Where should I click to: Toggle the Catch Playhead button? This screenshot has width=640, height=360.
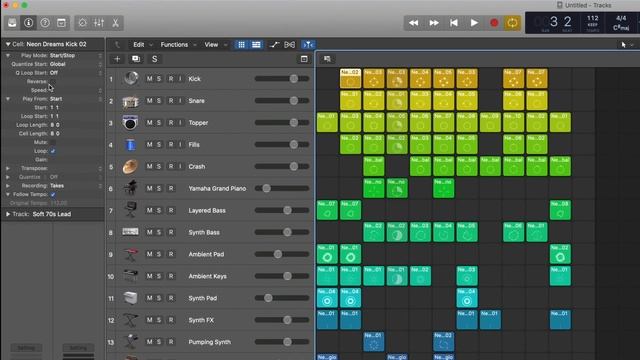pos(308,44)
